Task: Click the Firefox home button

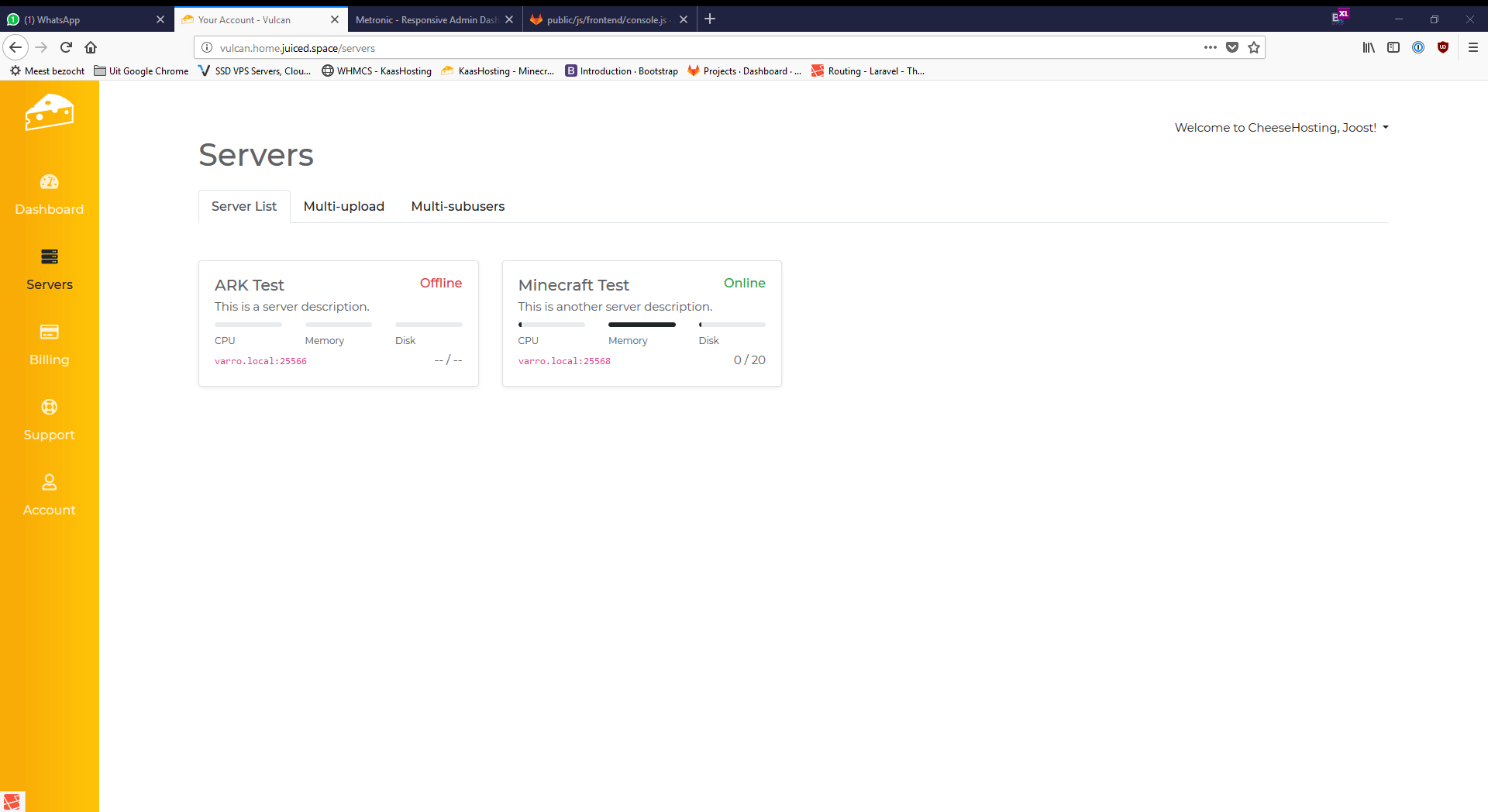Action: (91, 47)
